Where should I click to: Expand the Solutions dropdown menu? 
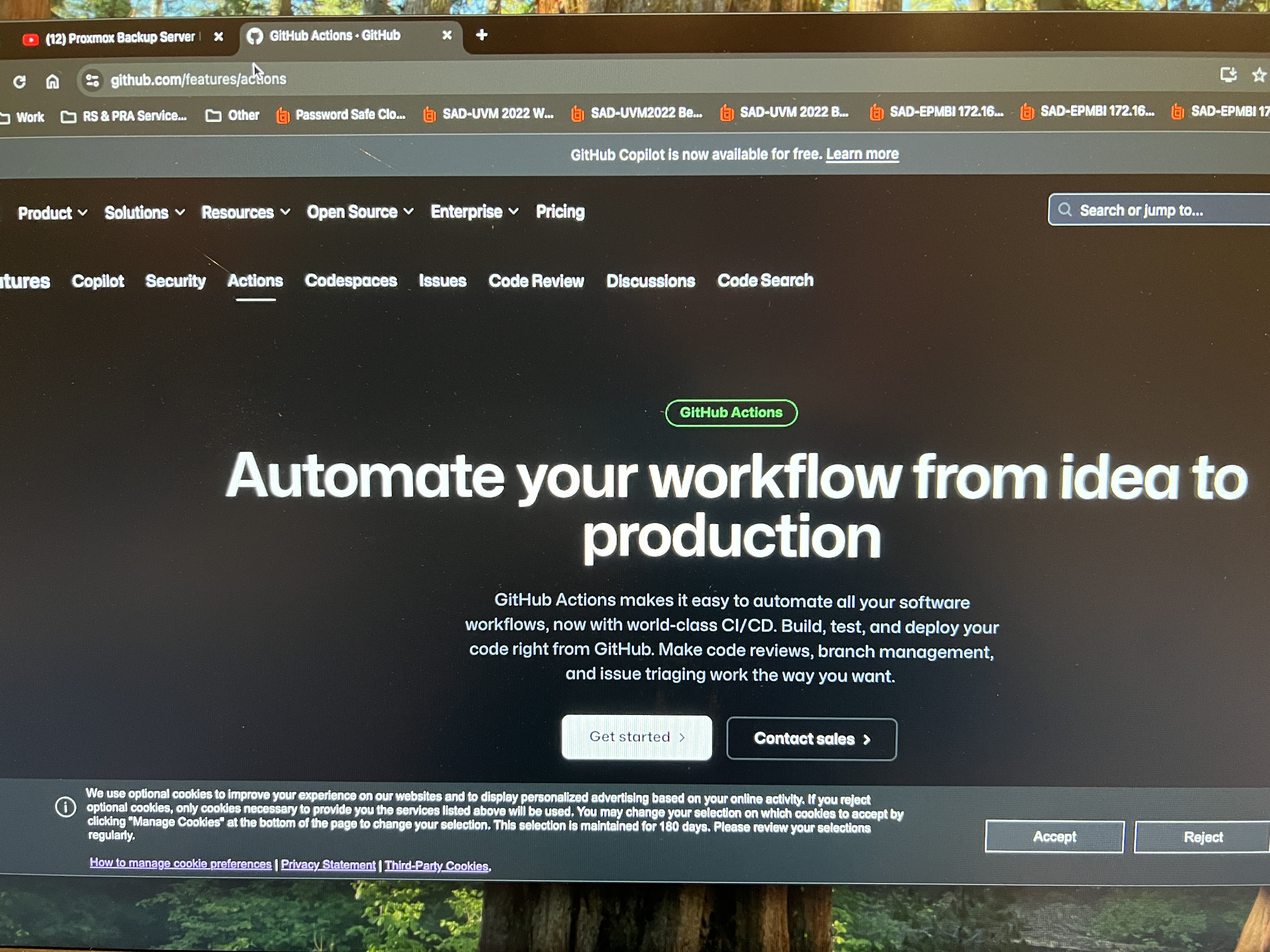[x=144, y=212]
